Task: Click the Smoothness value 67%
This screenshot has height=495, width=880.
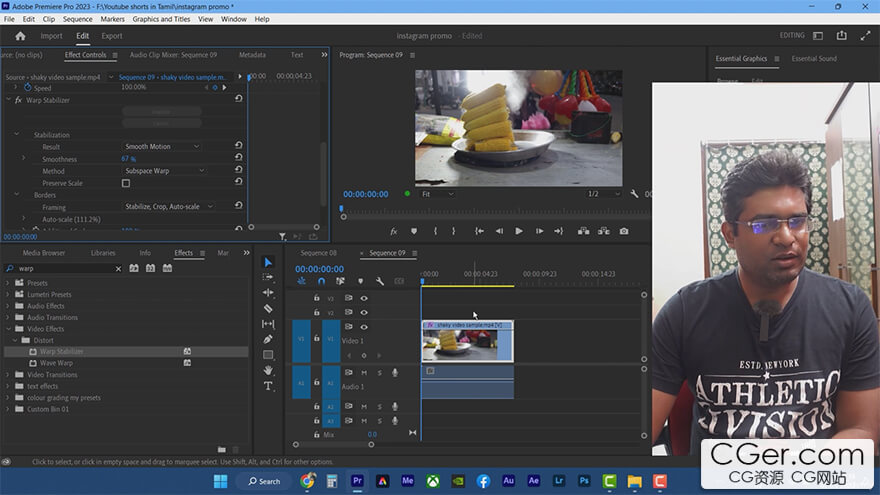Action: (x=129, y=159)
